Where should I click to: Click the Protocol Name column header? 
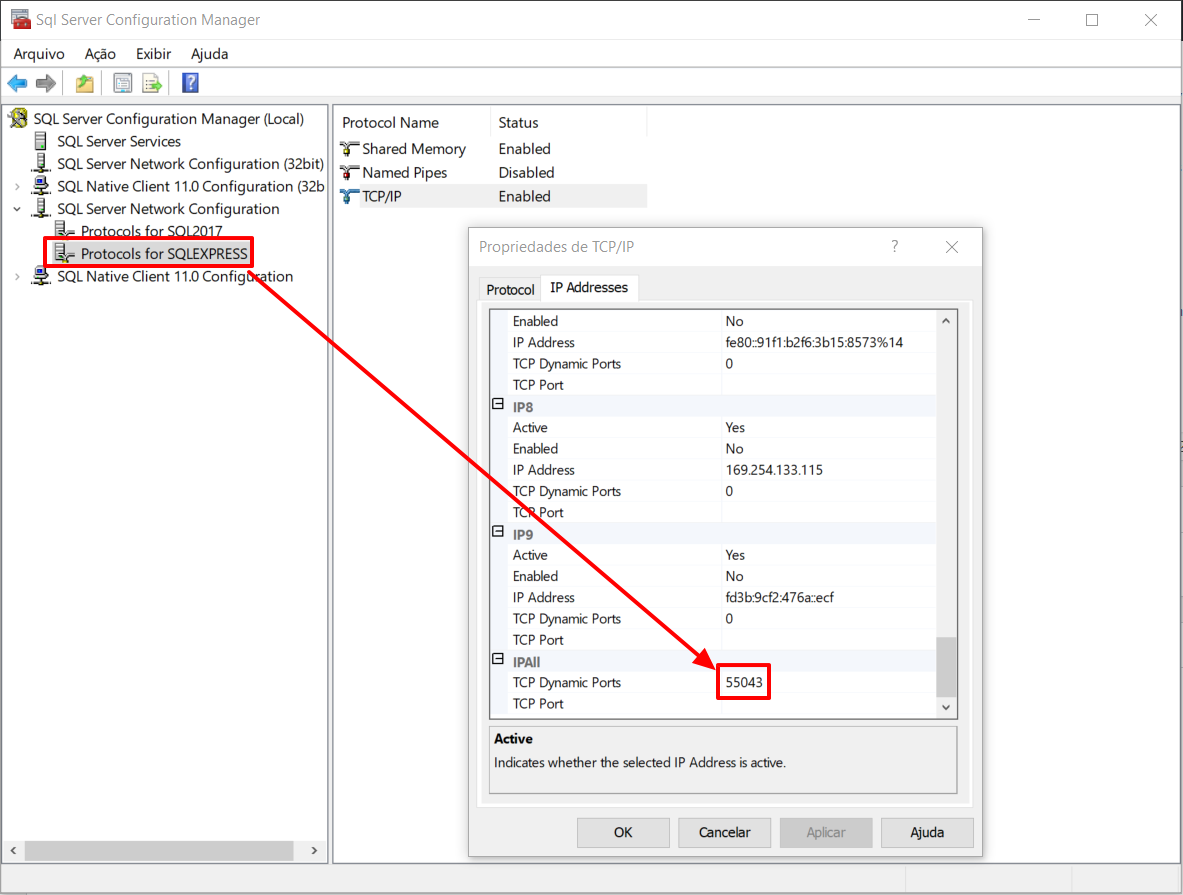412,122
